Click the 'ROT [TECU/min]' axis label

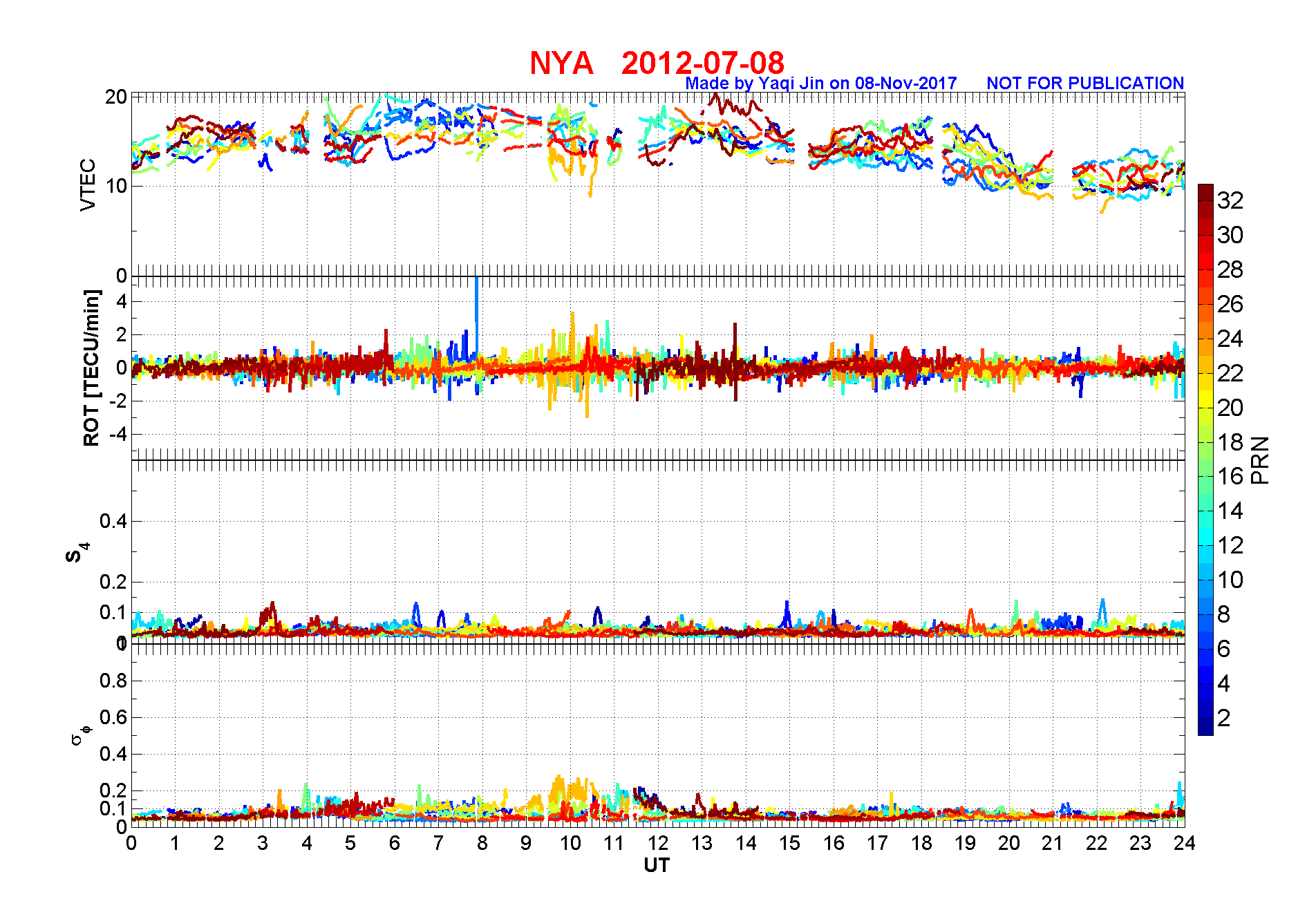91,368
